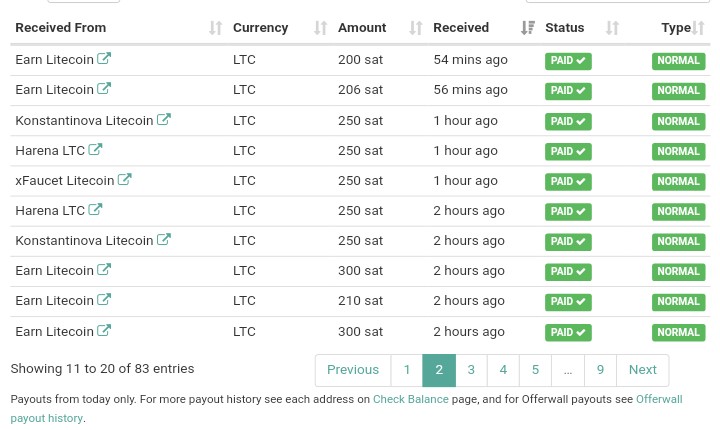This screenshot has height=430, width=720.
Task: Open external link icon beside xFaucet Litecoin
Action: point(124,179)
